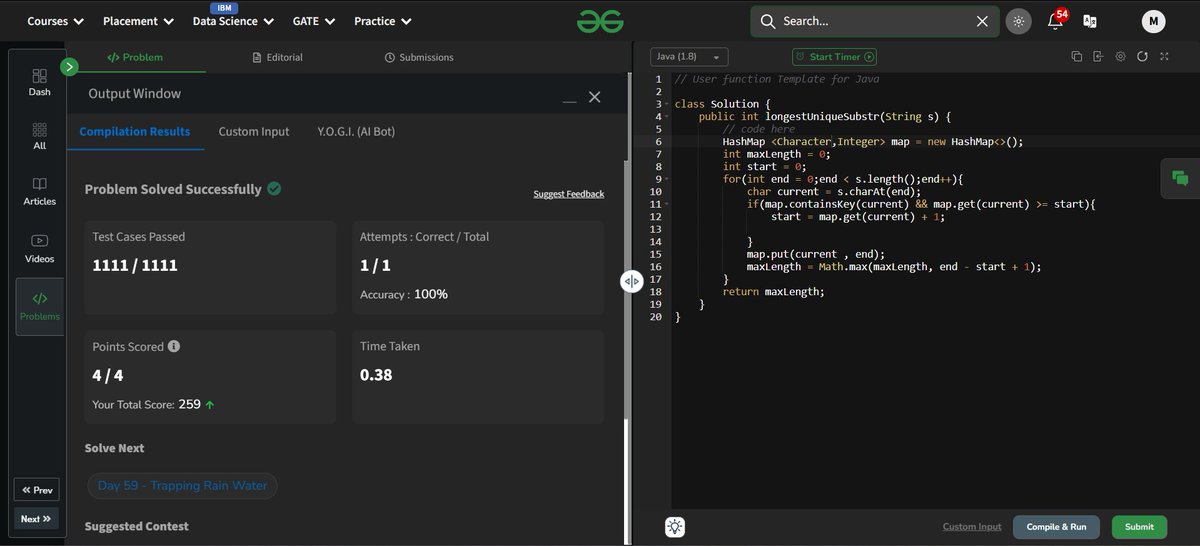Open the language translate icon

1090,21
